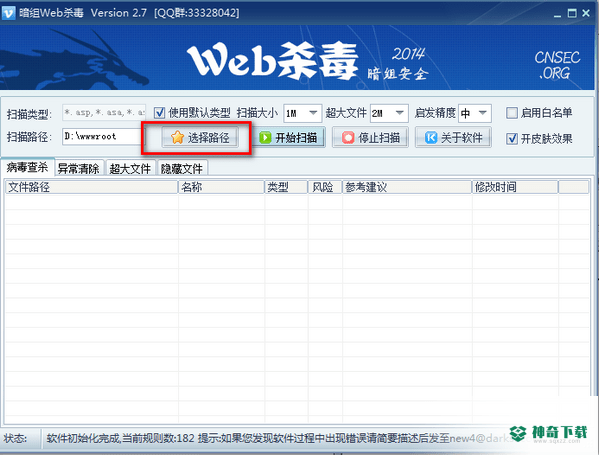Click the 扫描类型 input field
This screenshot has height=455, width=599.
point(104,113)
